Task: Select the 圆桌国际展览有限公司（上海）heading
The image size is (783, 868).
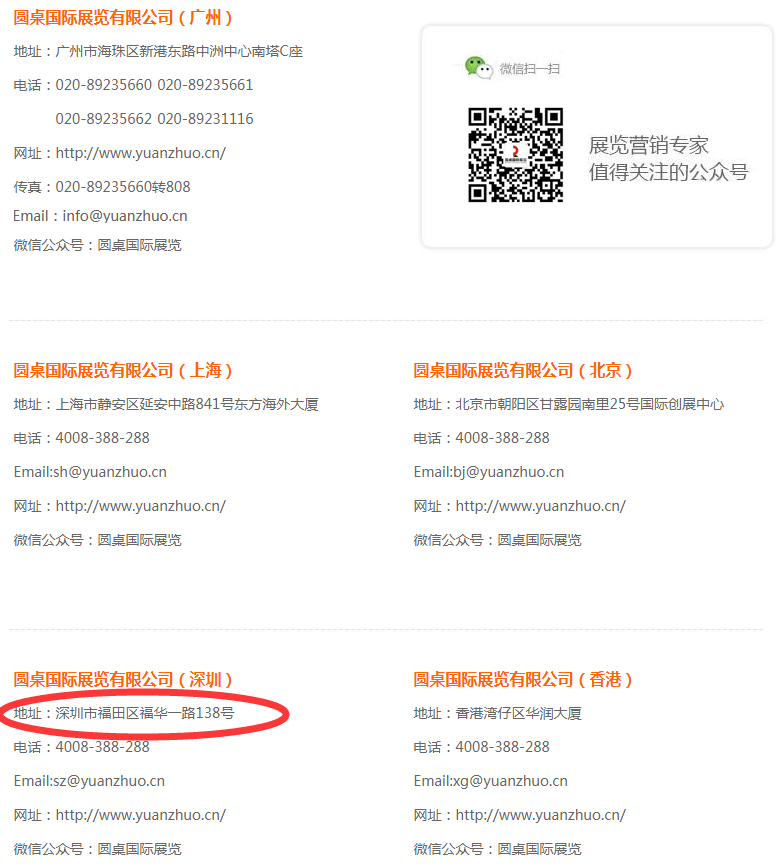Action: (x=123, y=371)
